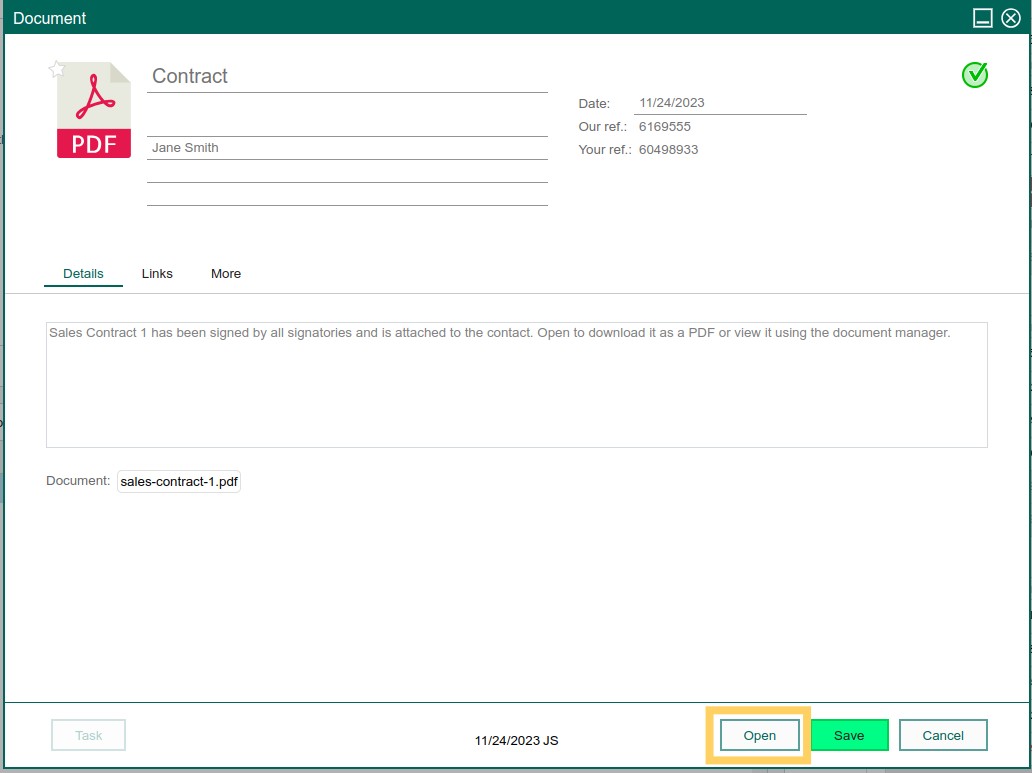Click the green verified checkmark icon

(974, 75)
